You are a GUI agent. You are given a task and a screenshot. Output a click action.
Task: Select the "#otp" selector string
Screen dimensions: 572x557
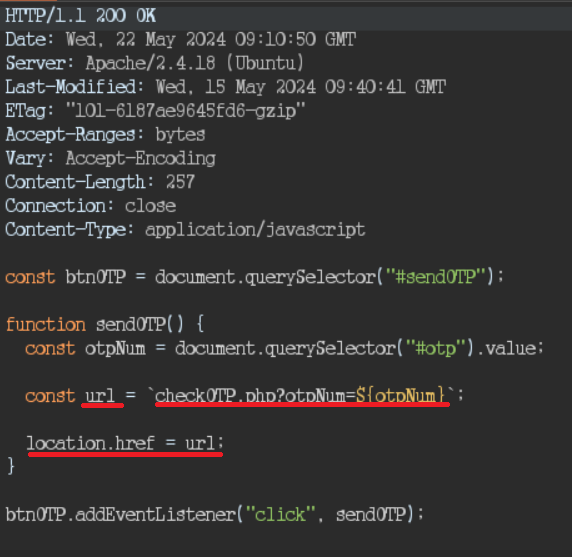tap(436, 348)
